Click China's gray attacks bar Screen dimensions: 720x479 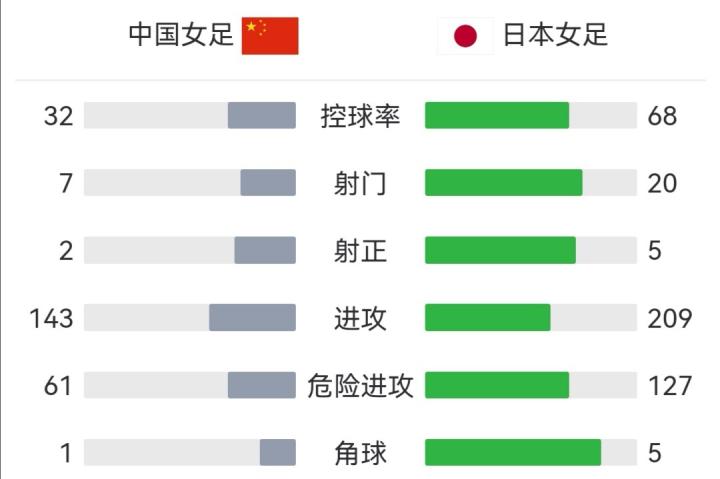tap(252, 318)
